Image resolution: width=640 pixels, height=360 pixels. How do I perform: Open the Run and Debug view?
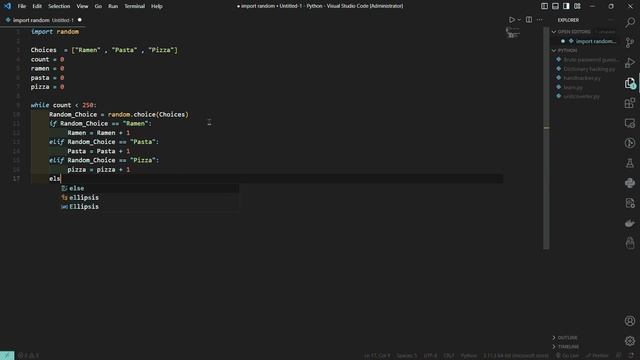(630, 62)
